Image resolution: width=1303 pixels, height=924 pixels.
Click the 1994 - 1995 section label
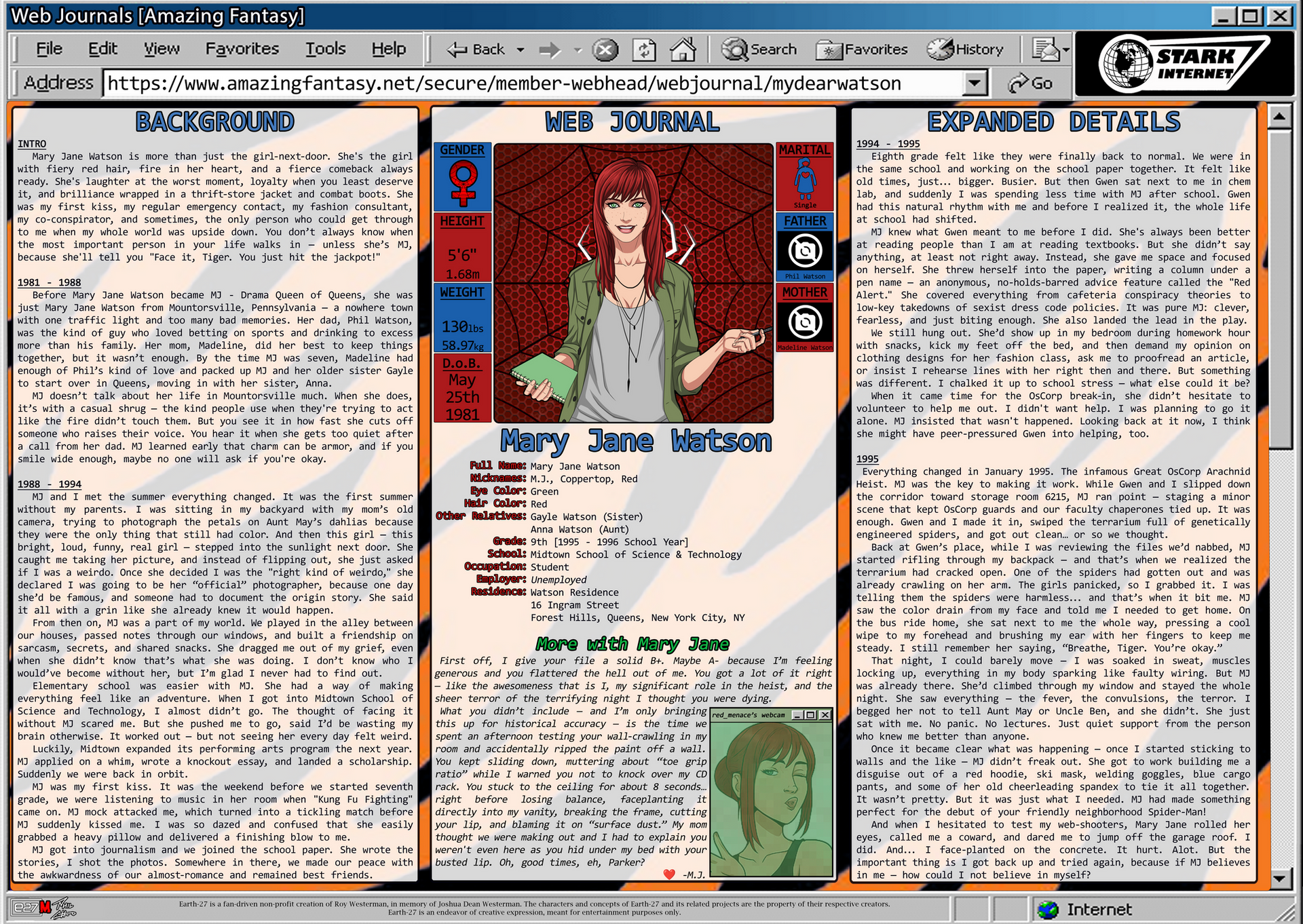888,143
